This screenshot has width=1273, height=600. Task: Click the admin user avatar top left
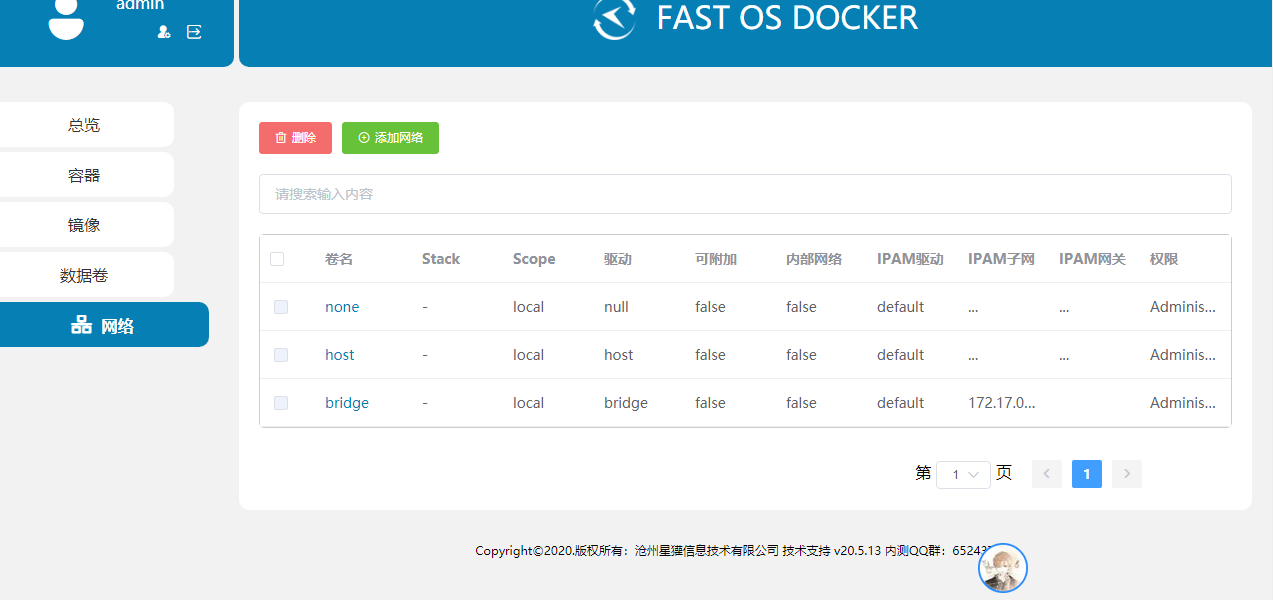pyautogui.click(x=66, y=20)
